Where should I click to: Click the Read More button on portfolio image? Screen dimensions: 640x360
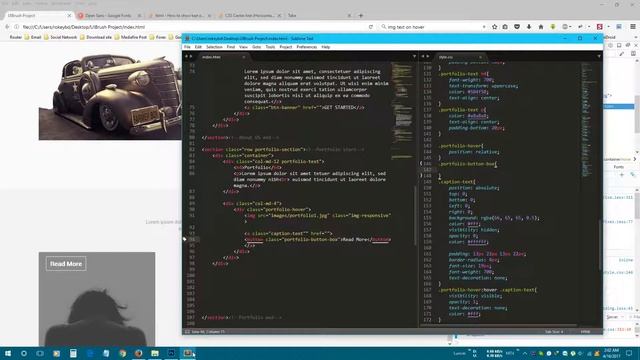pyautogui.click(x=66, y=264)
